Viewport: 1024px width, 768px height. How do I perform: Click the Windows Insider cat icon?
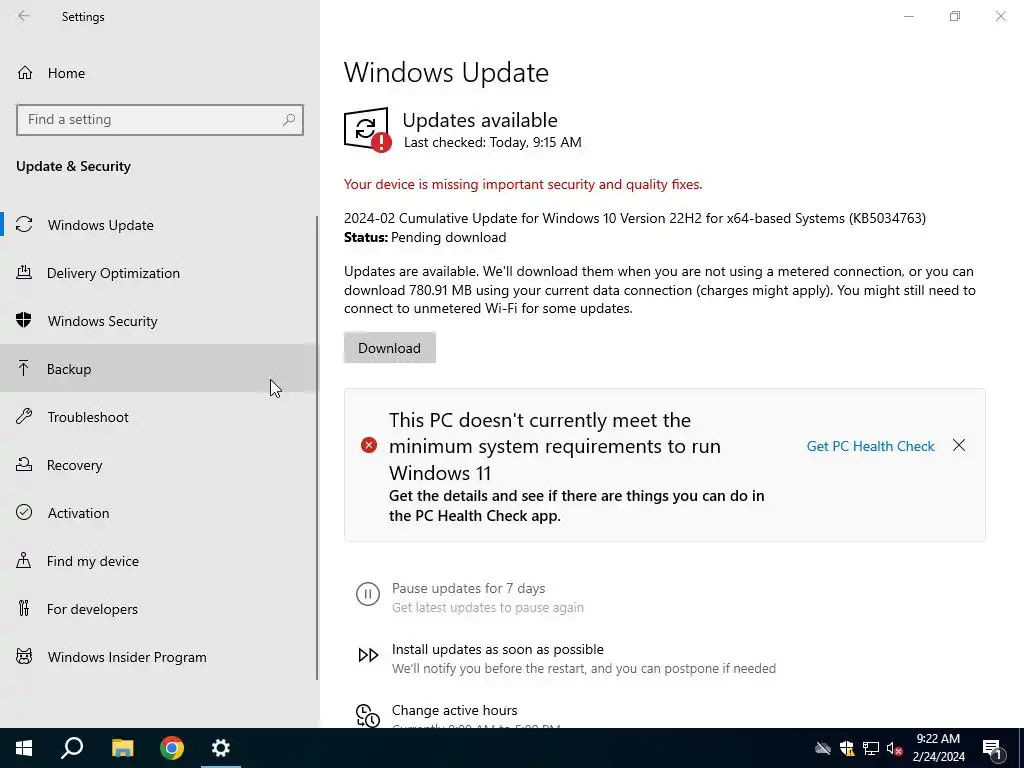tap(24, 656)
